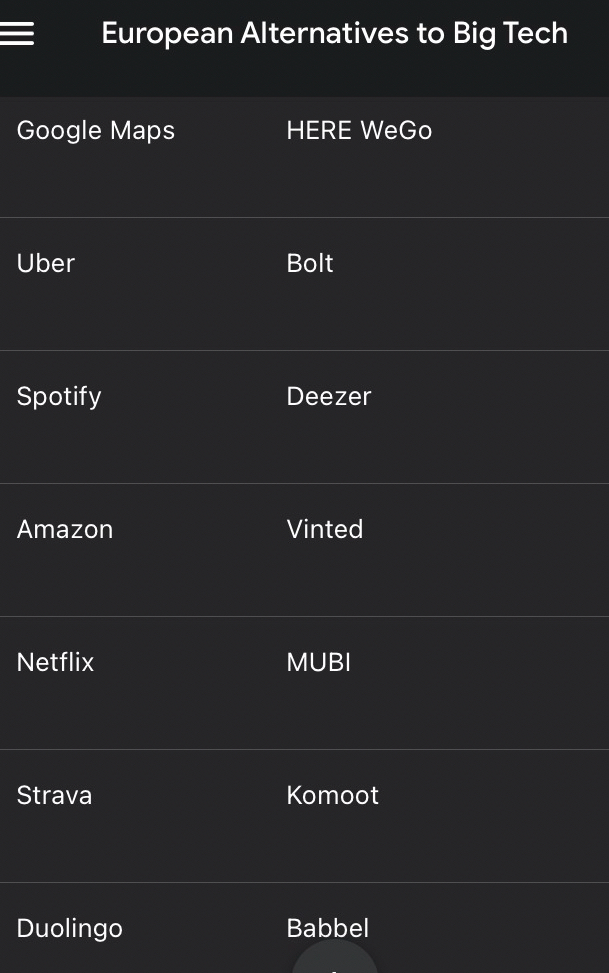Choose Spotify in the list
This screenshot has width=609, height=973.
(59, 397)
